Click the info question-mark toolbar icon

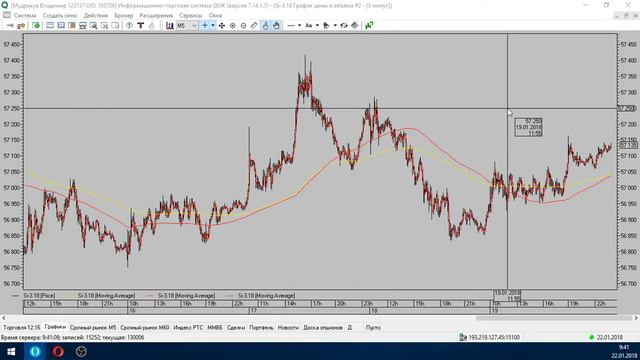[x=129, y=25]
